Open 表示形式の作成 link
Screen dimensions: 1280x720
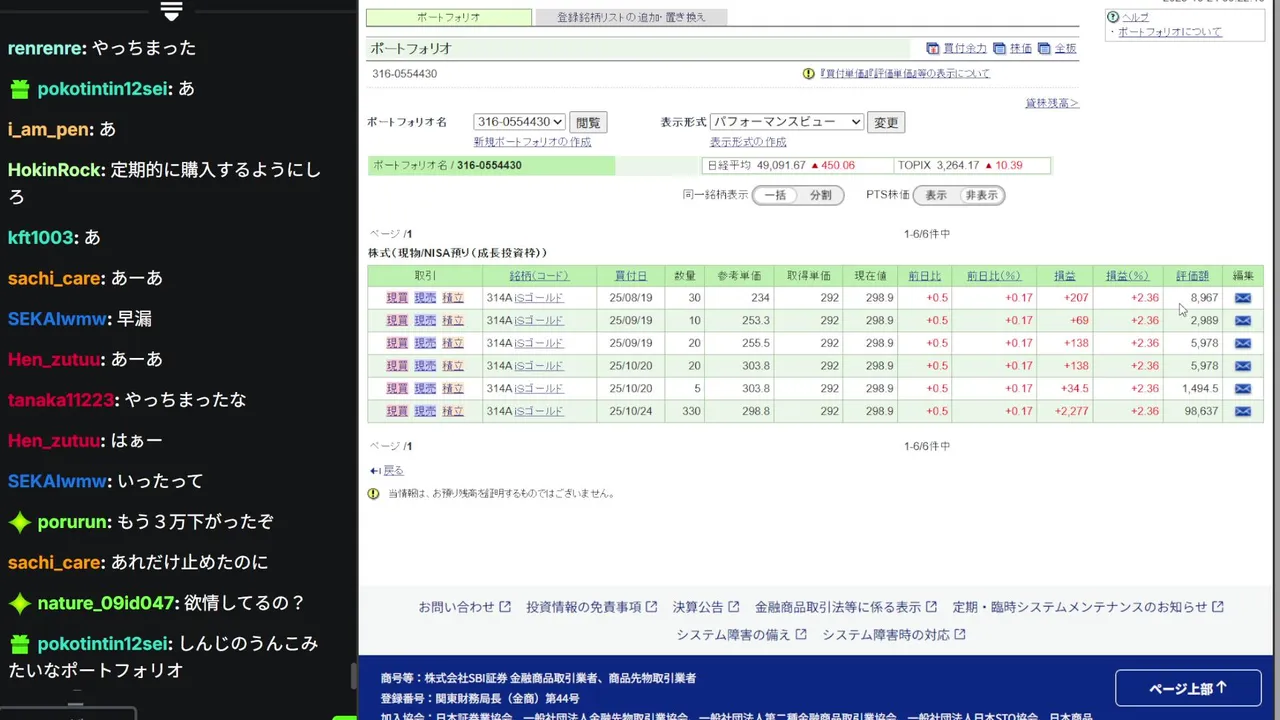click(748, 142)
